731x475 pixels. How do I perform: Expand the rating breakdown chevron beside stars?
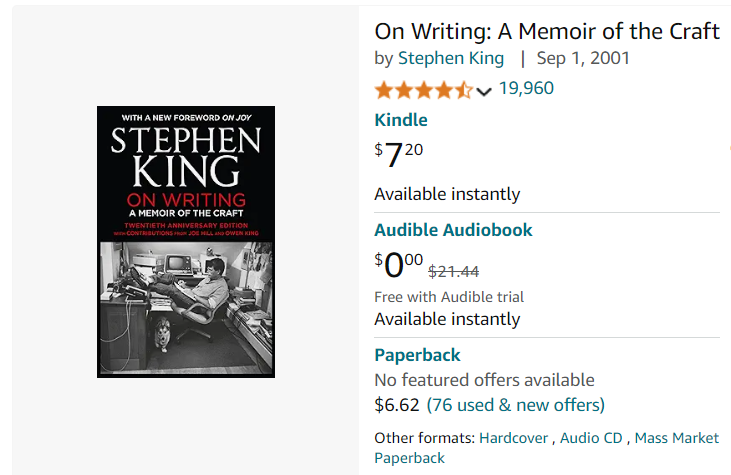pos(484,91)
